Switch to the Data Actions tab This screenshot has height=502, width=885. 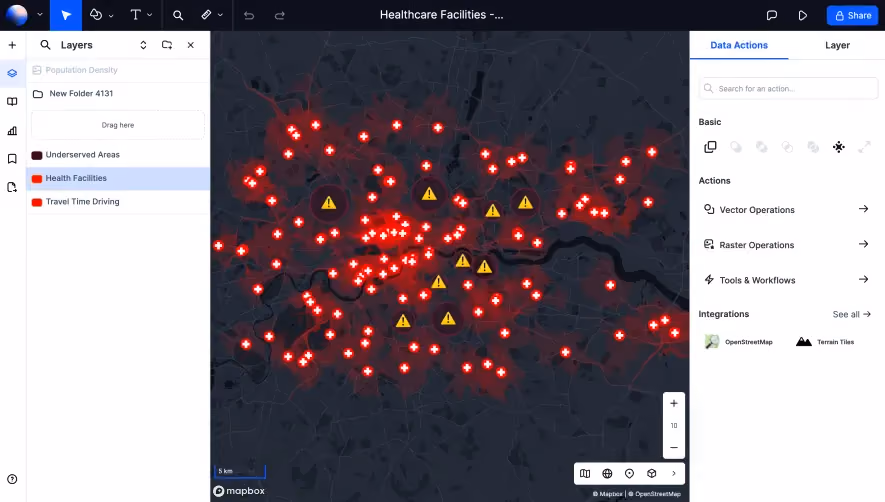point(739,45)
